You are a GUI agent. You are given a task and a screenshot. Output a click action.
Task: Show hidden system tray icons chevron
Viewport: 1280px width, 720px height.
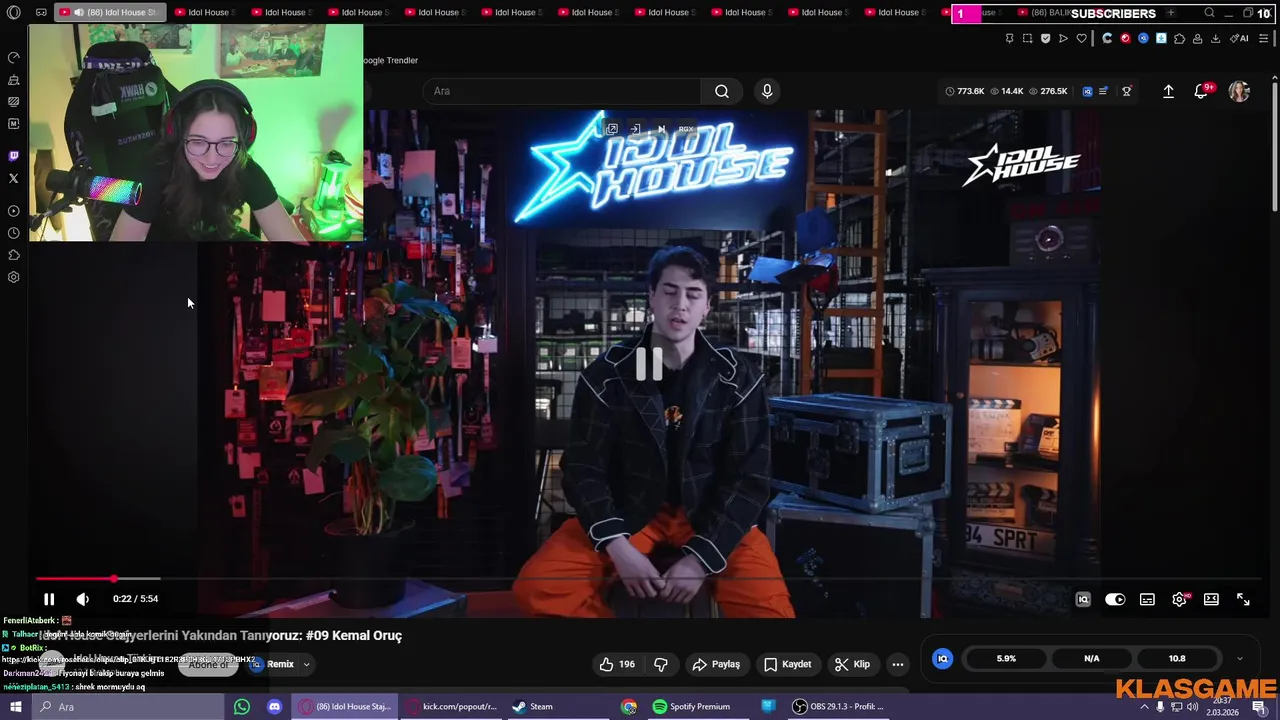coord(1145,707)
